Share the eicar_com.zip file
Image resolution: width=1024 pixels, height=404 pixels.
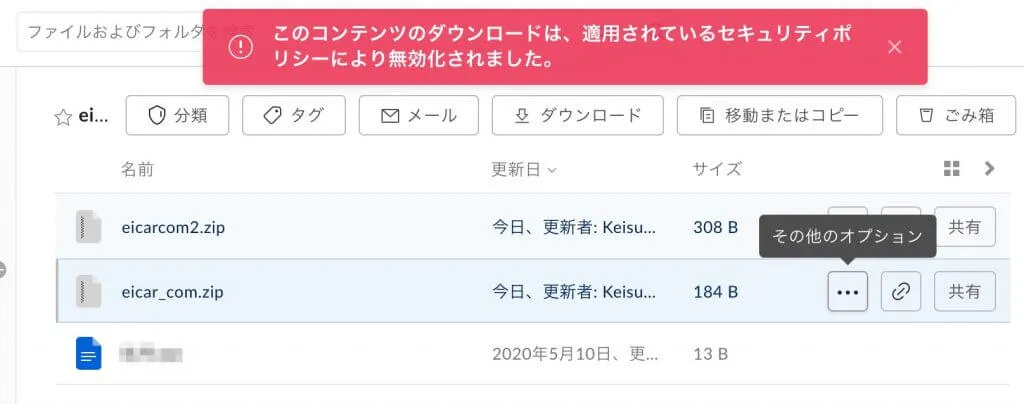click(964, 292)
